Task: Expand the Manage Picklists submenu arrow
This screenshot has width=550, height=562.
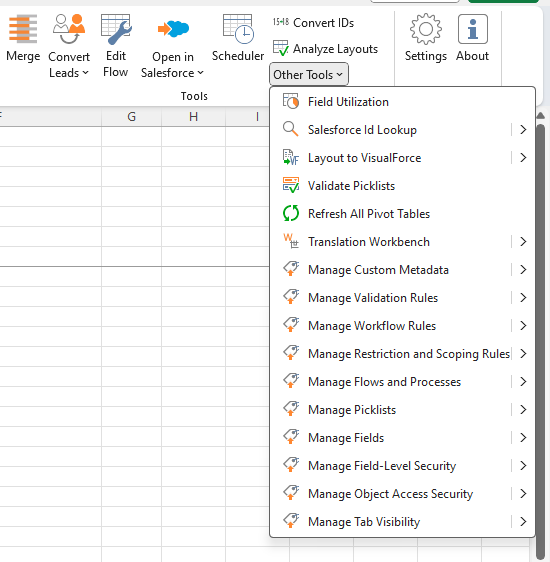Action: pyautogui.click(x=523, y=409)
